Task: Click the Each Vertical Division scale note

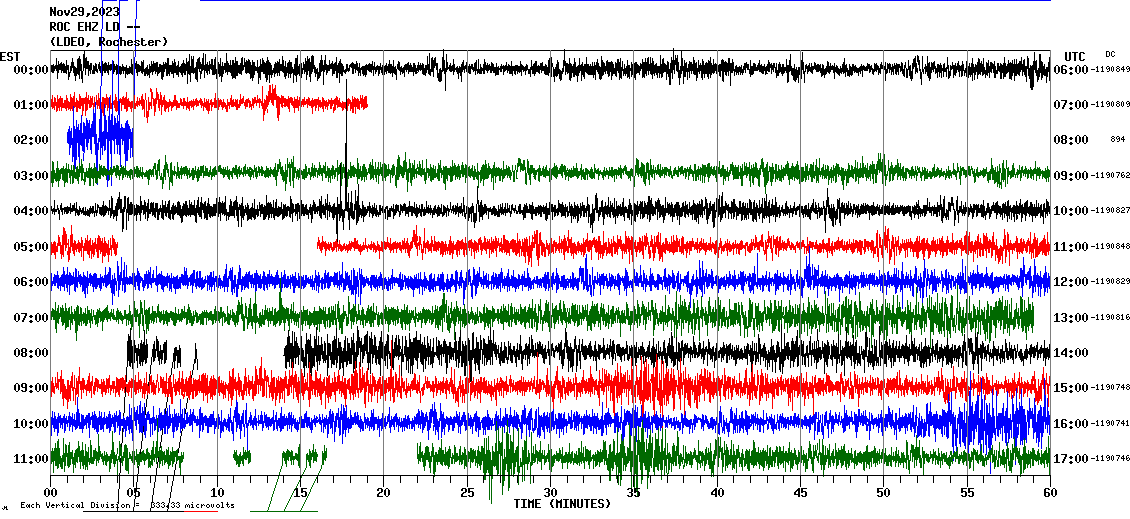Action: click(x=127, y=505)
